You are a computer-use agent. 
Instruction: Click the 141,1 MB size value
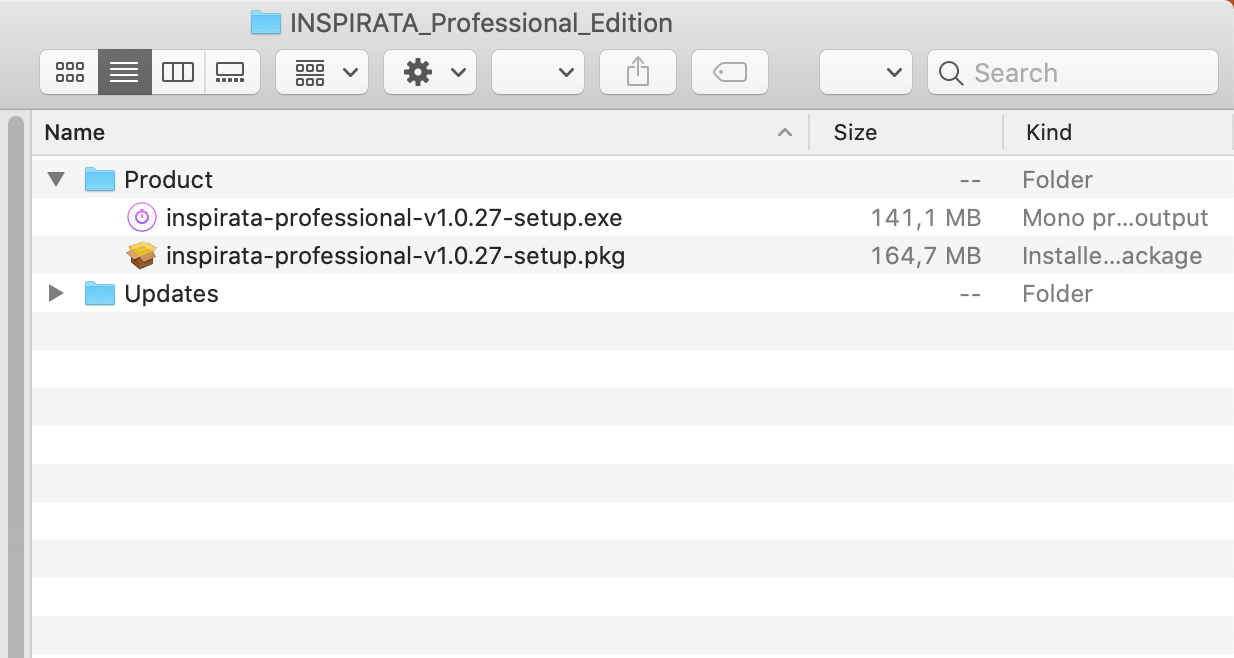click(926, 218)
